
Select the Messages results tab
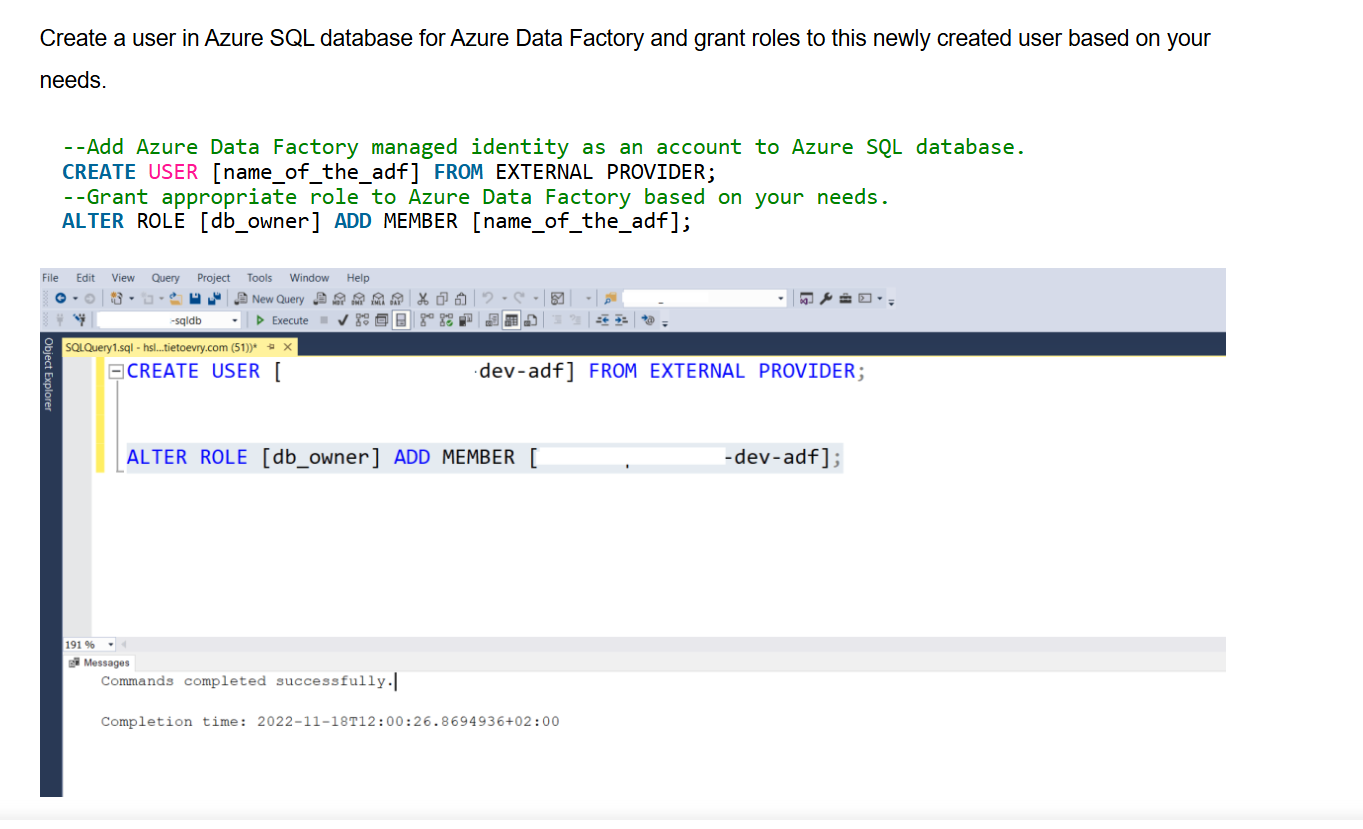[x=100, y=662]
